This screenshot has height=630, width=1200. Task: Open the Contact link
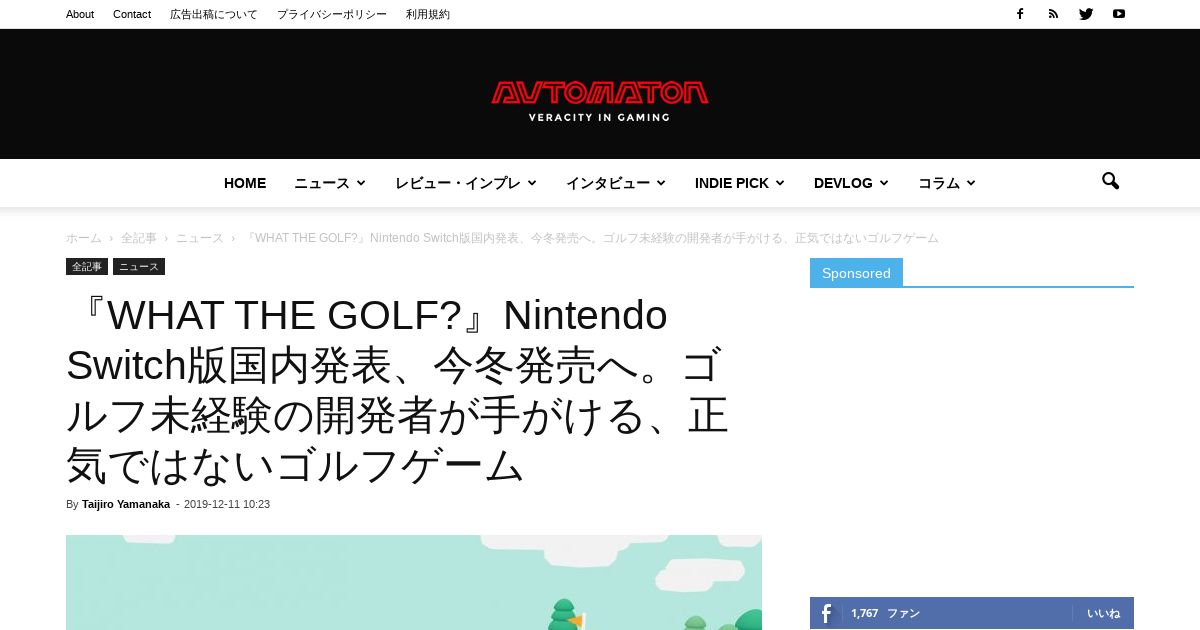pyautogui.click(x=132, y=14)
